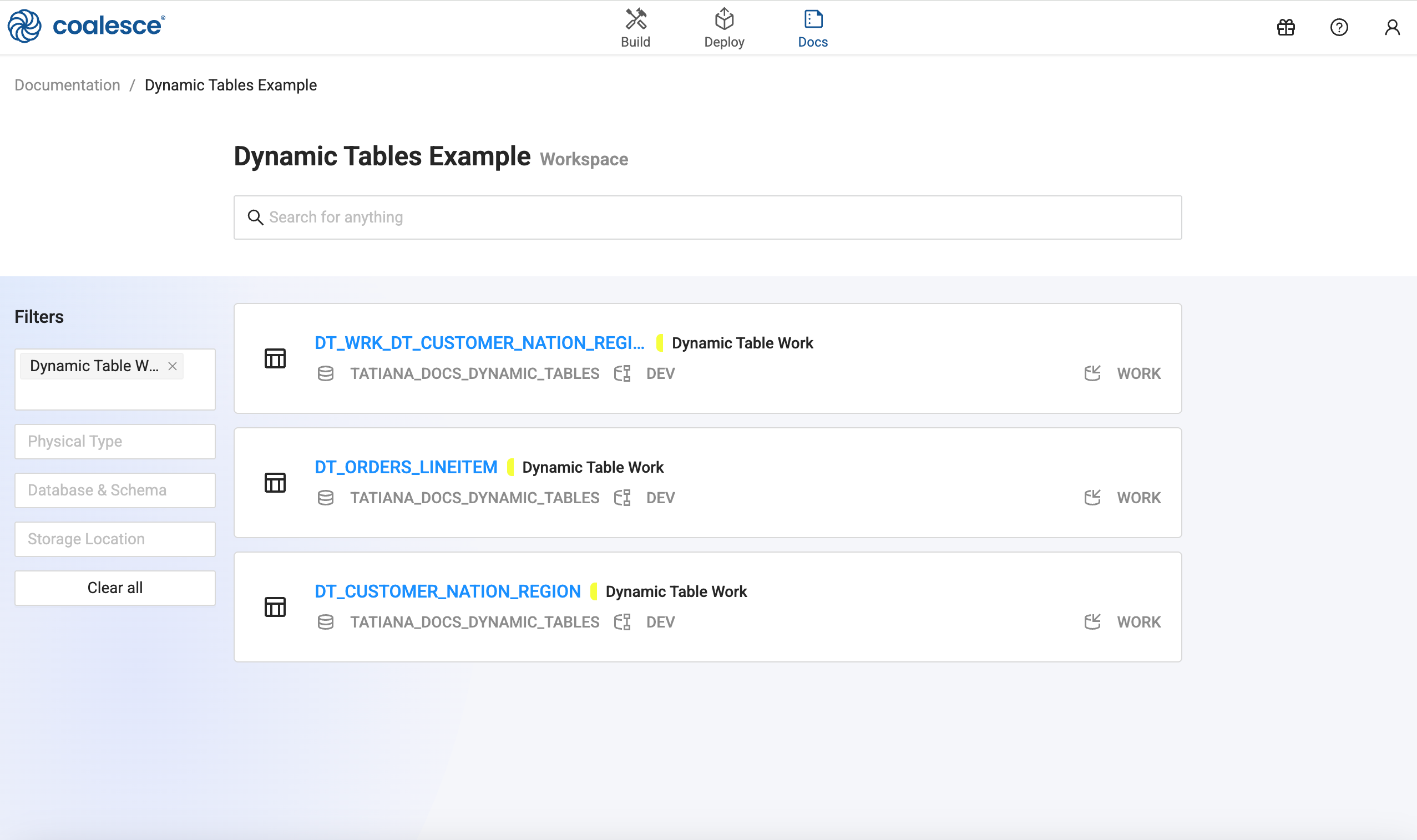Click WORK label in DT_CUSTOMER_NATION_REGION card
The width and height of the screenshot is (1417, 840).
pyautogui.click(x=1138, y=622)
